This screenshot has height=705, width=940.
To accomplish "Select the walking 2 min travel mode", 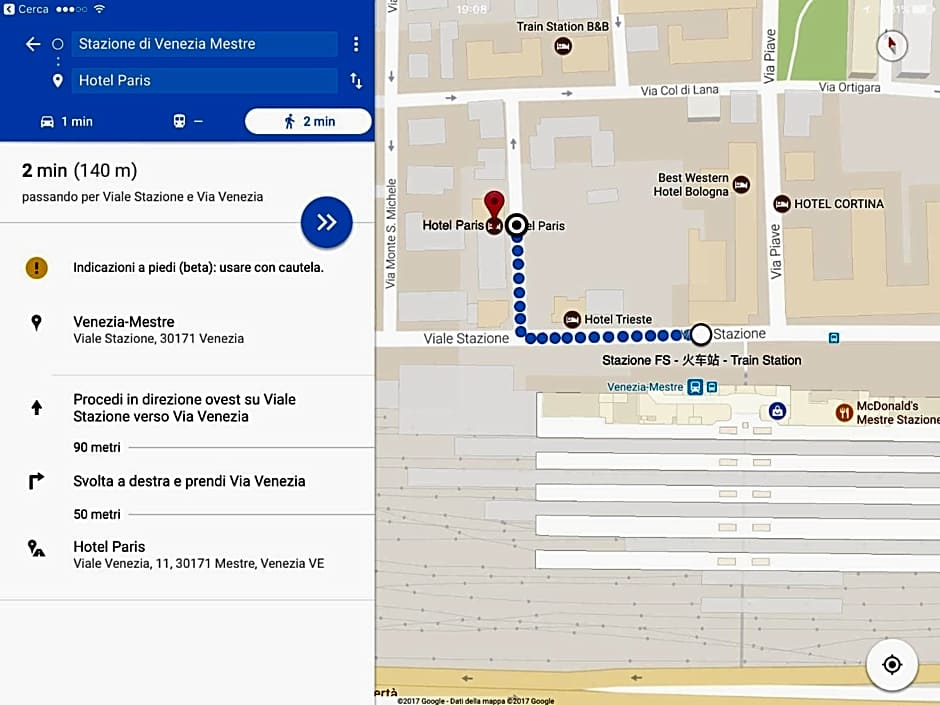I will point(308,121).
